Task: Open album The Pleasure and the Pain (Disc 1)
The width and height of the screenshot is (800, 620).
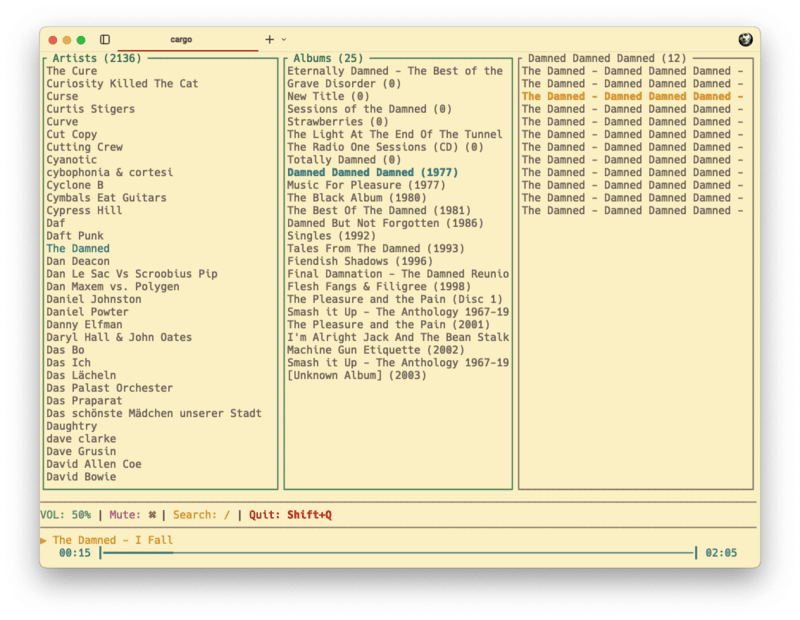Action: coord(395,300)
